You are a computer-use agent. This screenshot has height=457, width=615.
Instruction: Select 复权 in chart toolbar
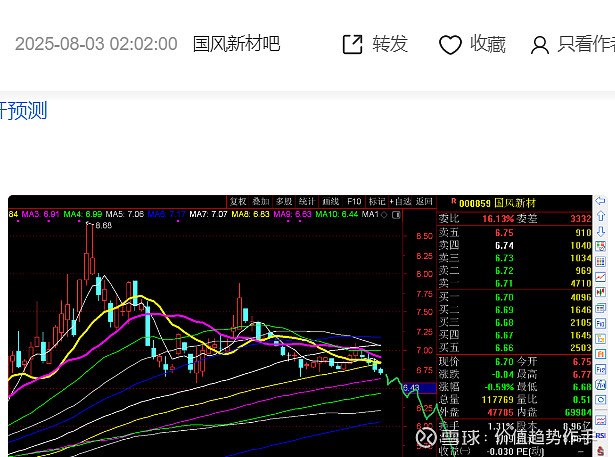(x=238, y=202)
